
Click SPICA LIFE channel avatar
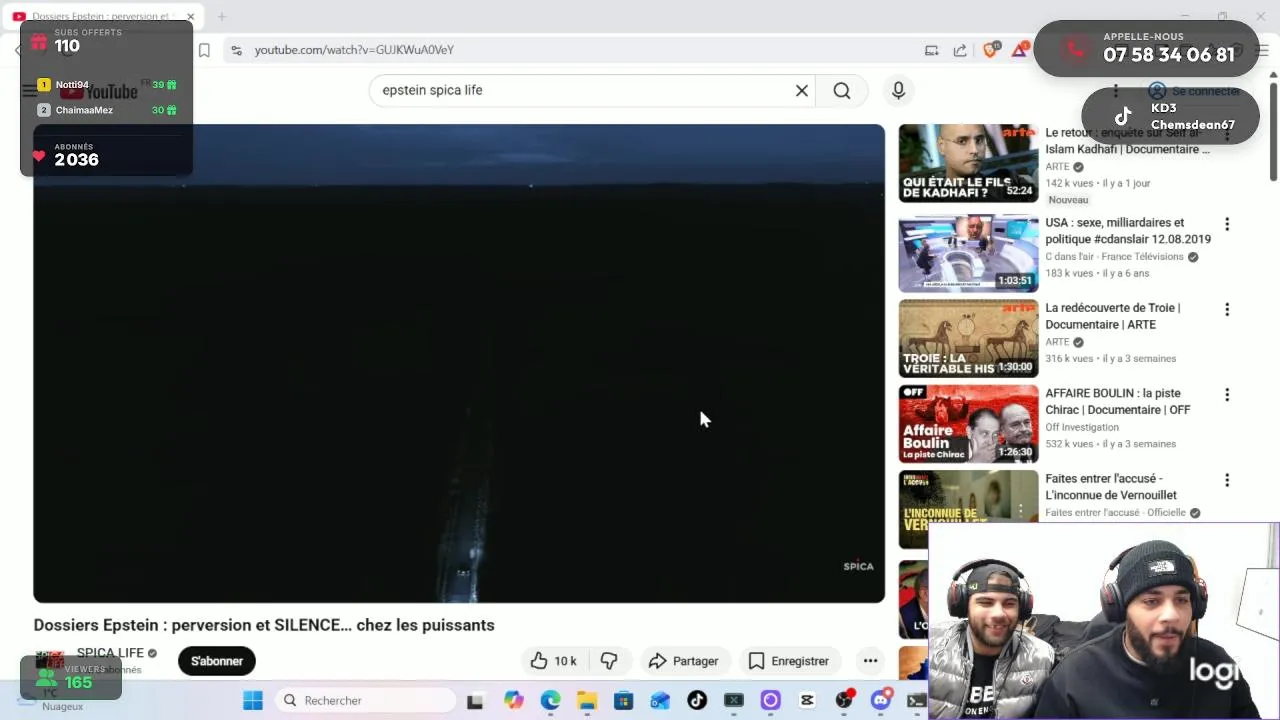click(49, 661)
